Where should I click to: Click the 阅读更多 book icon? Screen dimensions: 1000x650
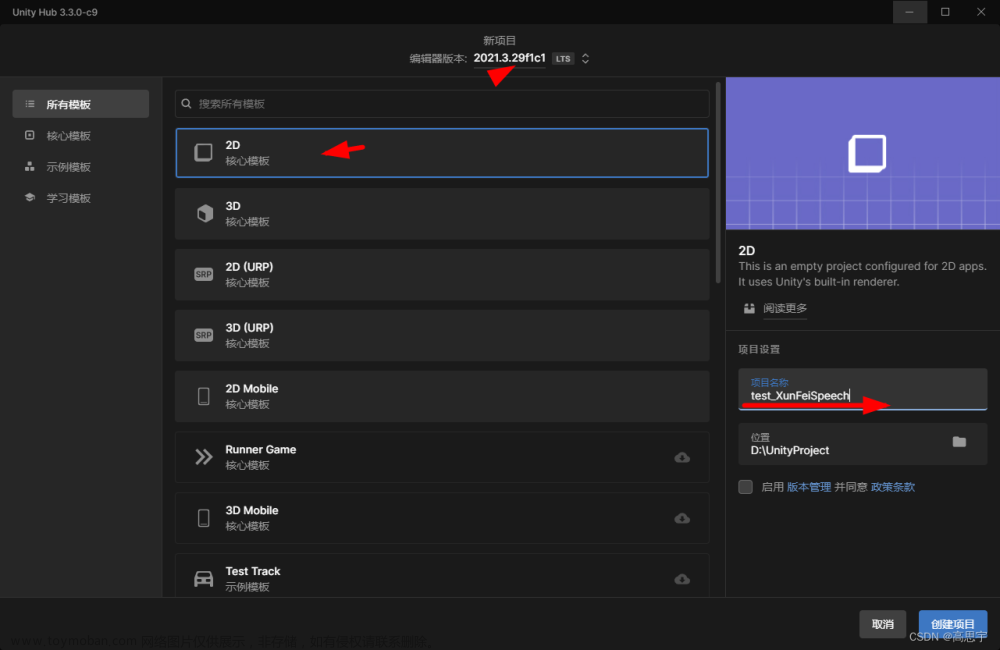click(x=749, y=309)
